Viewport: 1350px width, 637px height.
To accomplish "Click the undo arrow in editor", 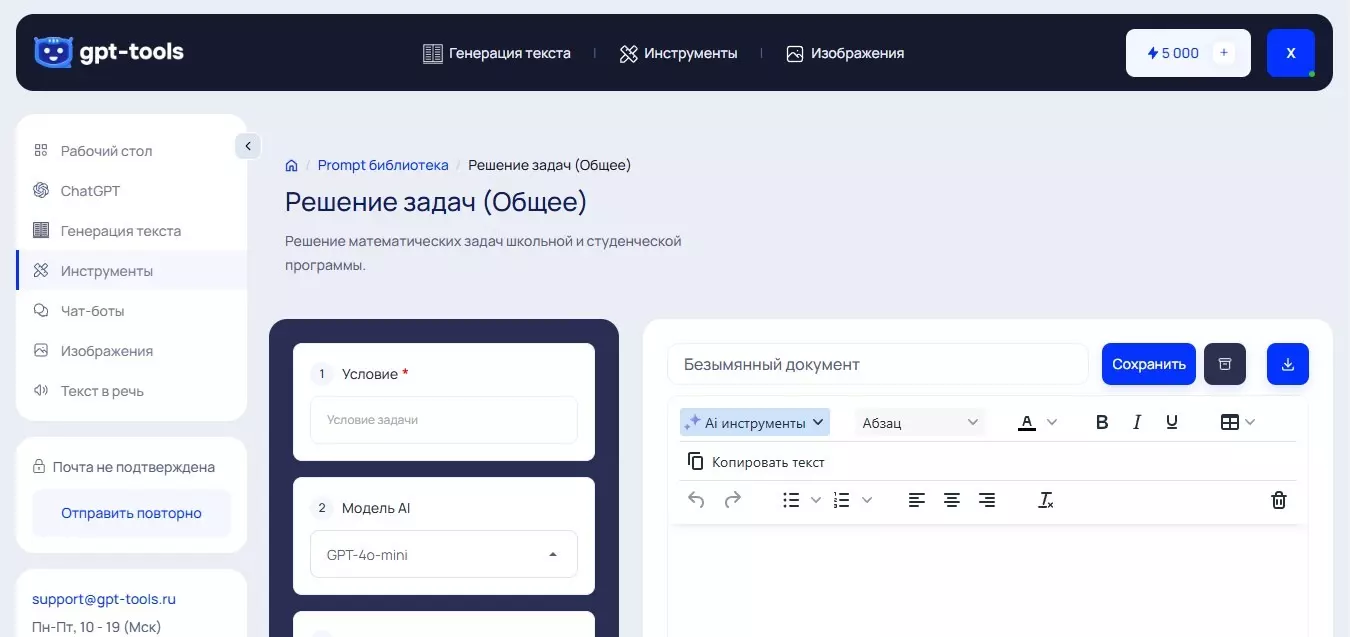I will coord(697,500).
